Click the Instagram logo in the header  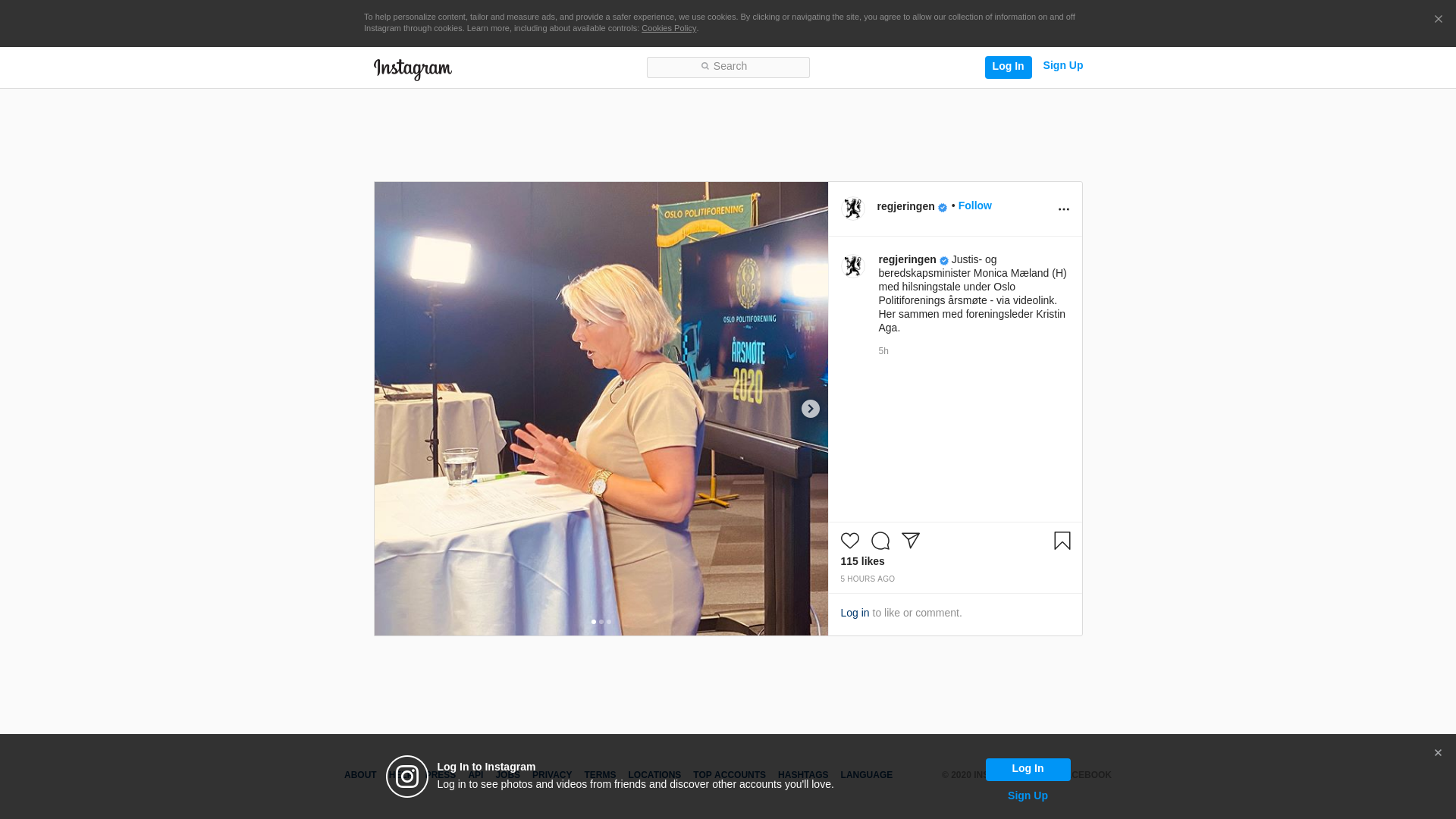pyautogui.click(x=413, y=69)
